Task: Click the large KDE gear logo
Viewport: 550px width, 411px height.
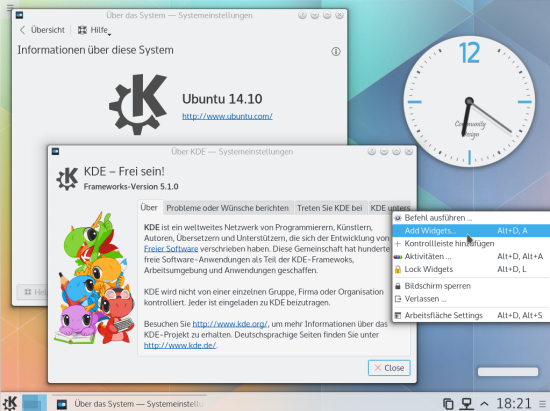Action: 138,104
